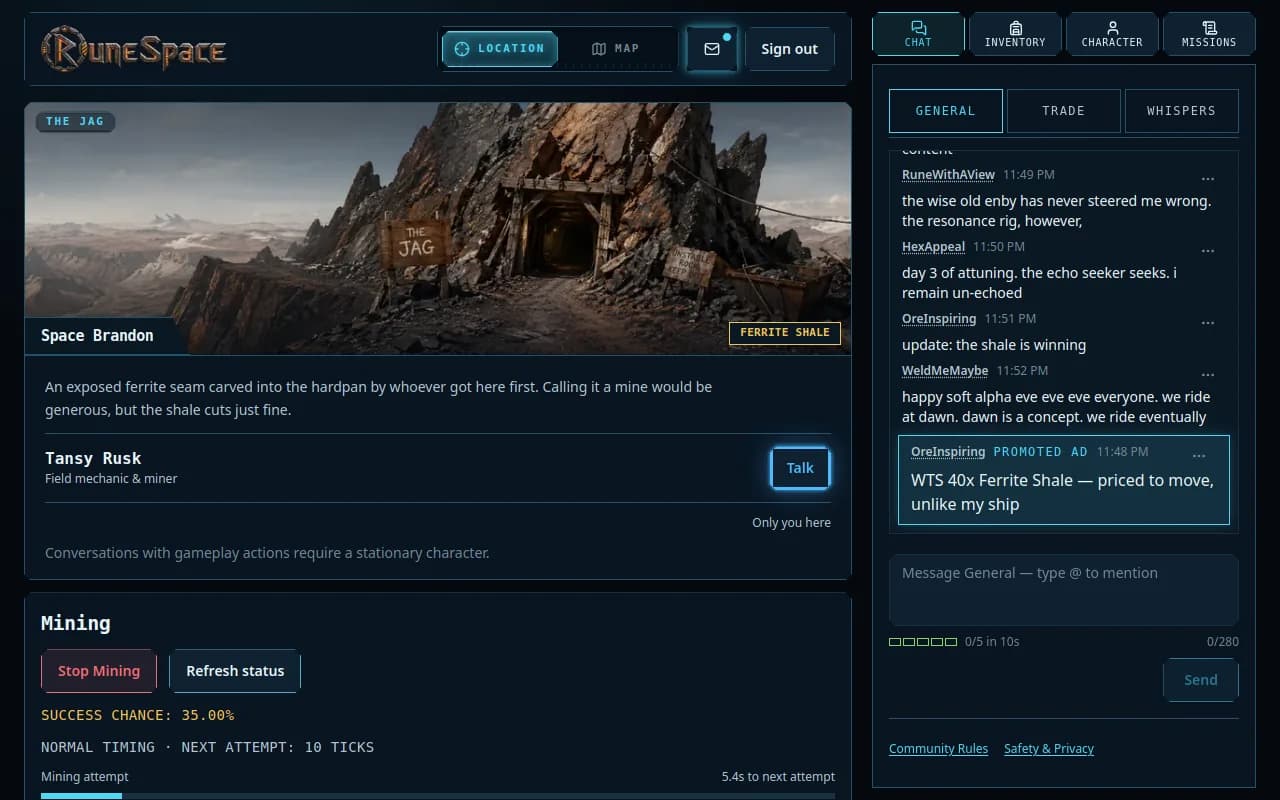Select the General chat tab
The image size is (1280, 800).
[x=945, y=111]
